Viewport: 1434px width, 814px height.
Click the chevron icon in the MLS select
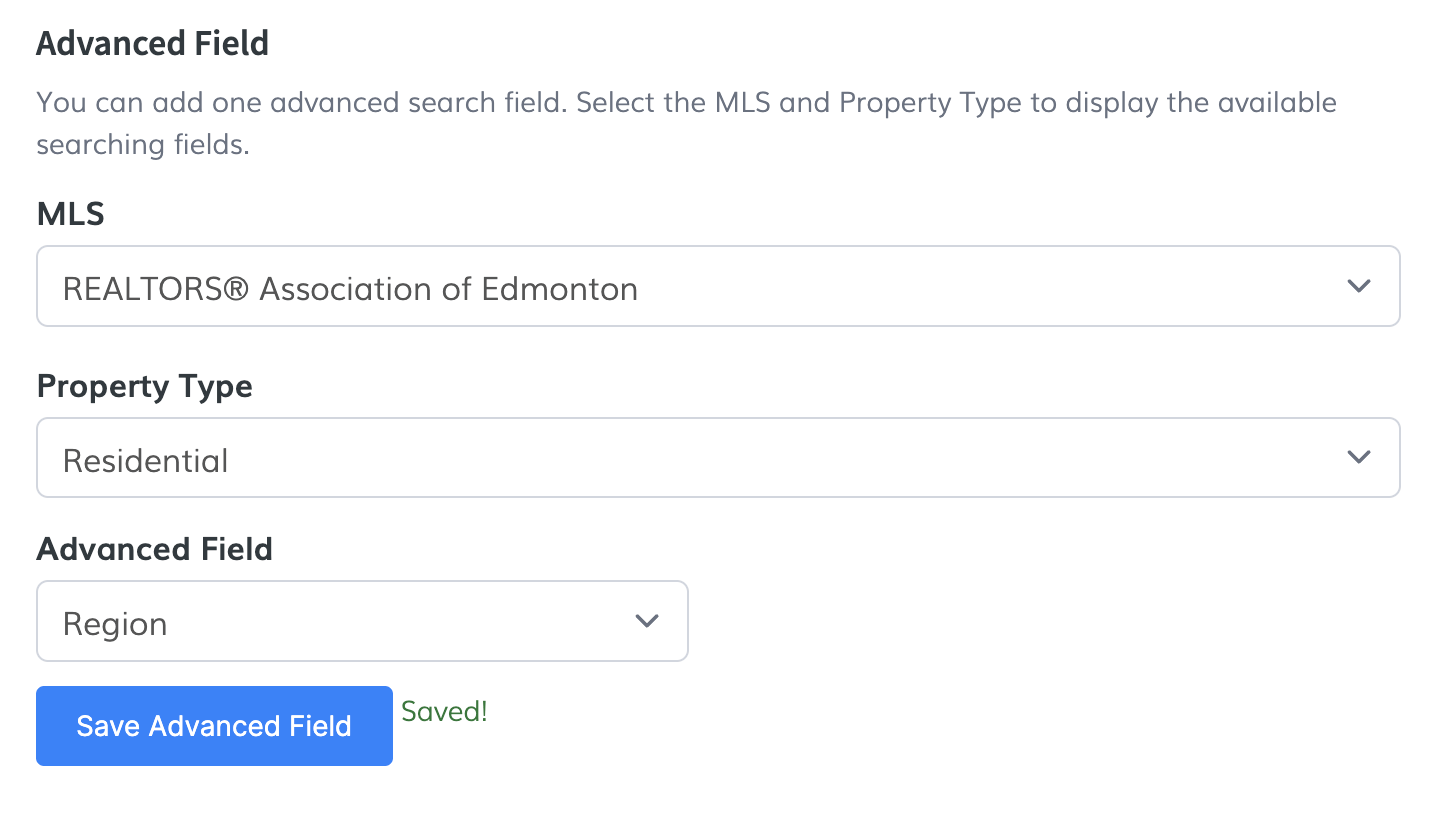(1358, 286)
